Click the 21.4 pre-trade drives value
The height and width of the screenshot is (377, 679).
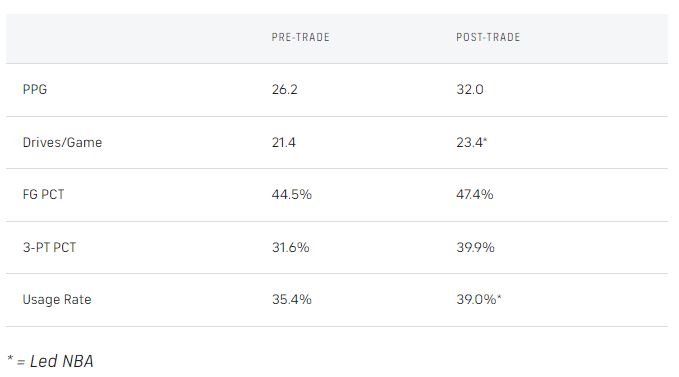point(284,142)
